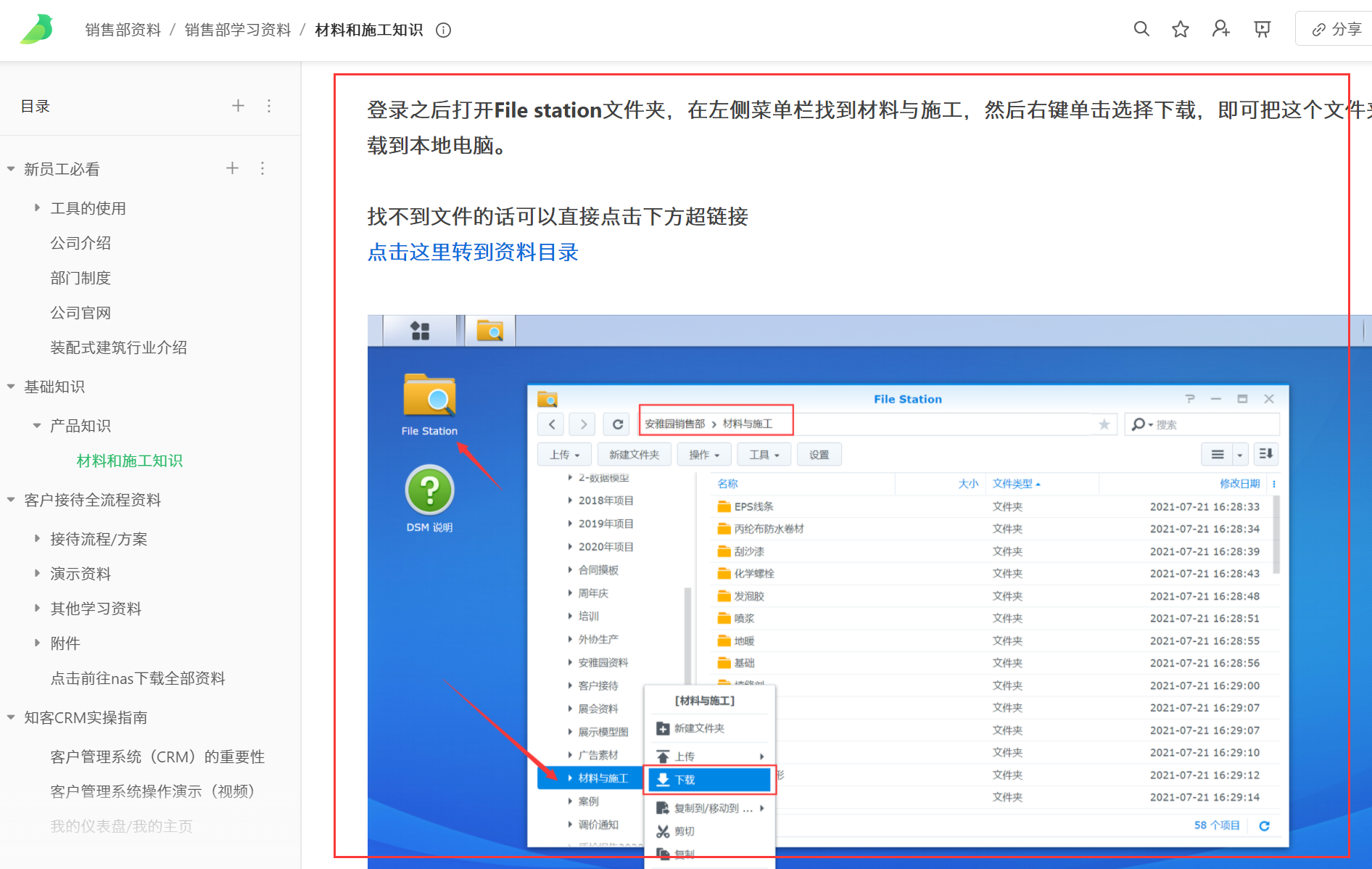Collapse the 产品知识 tree arrow
This screenshot has width=1372, height=869.
(x=37, y=426)
